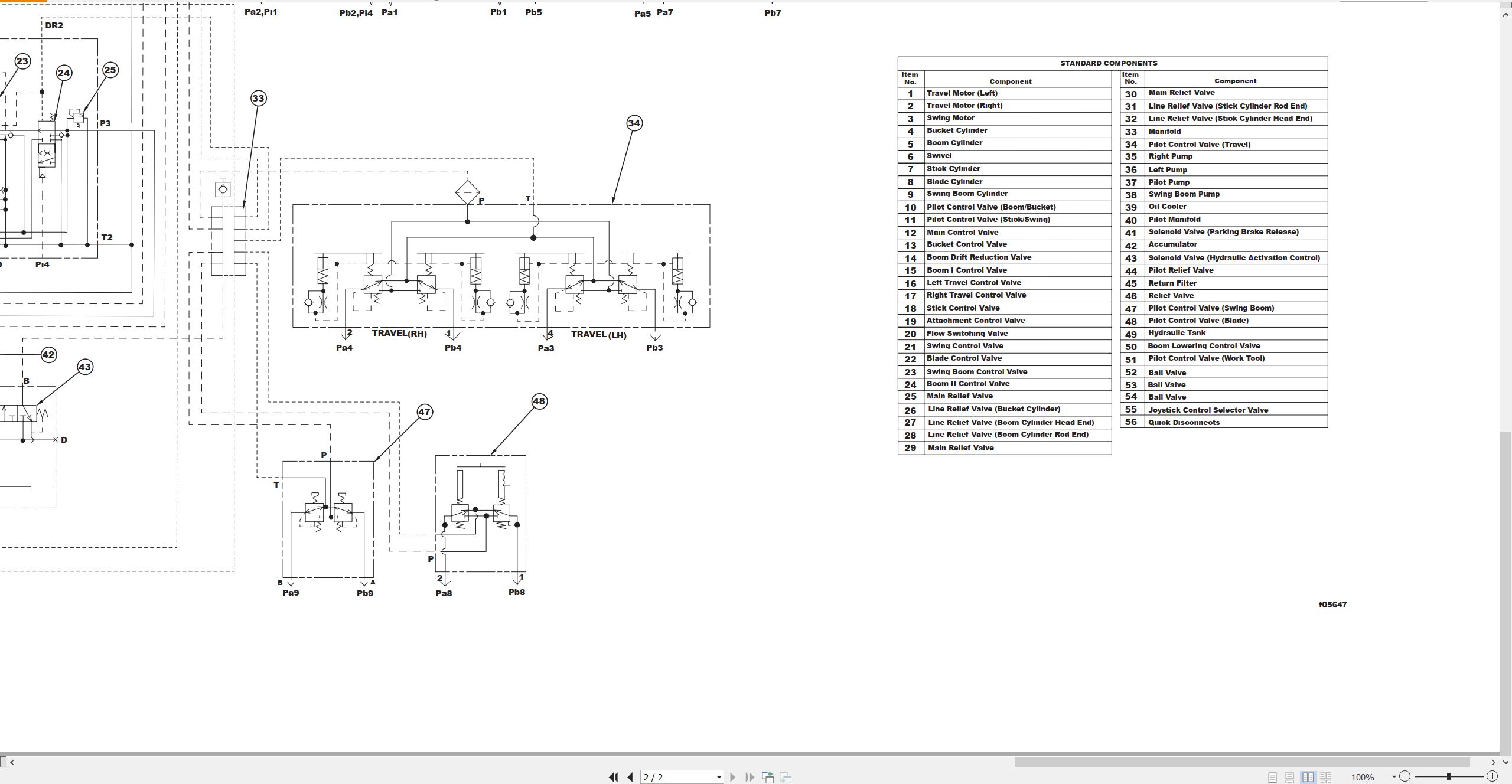Go to the next page

point(732,777)
